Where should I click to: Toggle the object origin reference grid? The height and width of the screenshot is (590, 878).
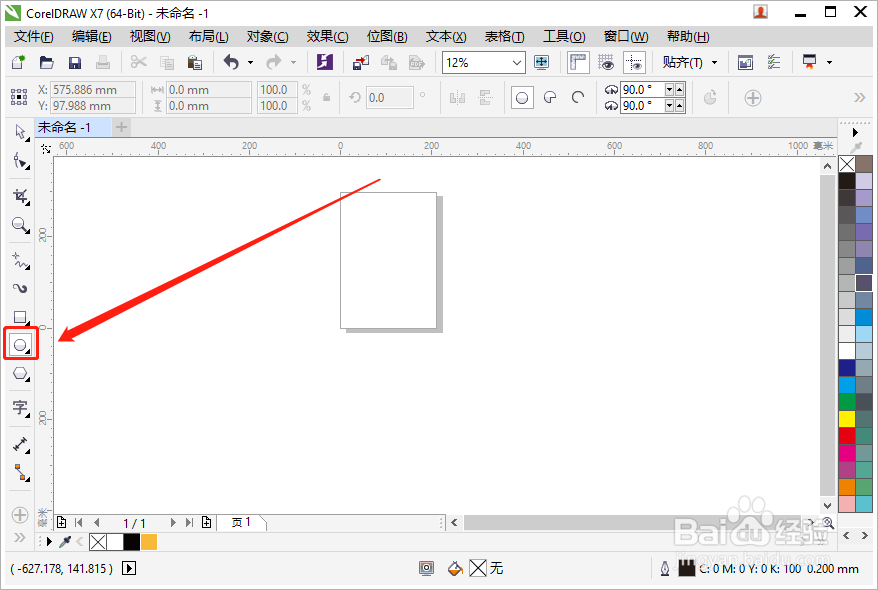19,97
